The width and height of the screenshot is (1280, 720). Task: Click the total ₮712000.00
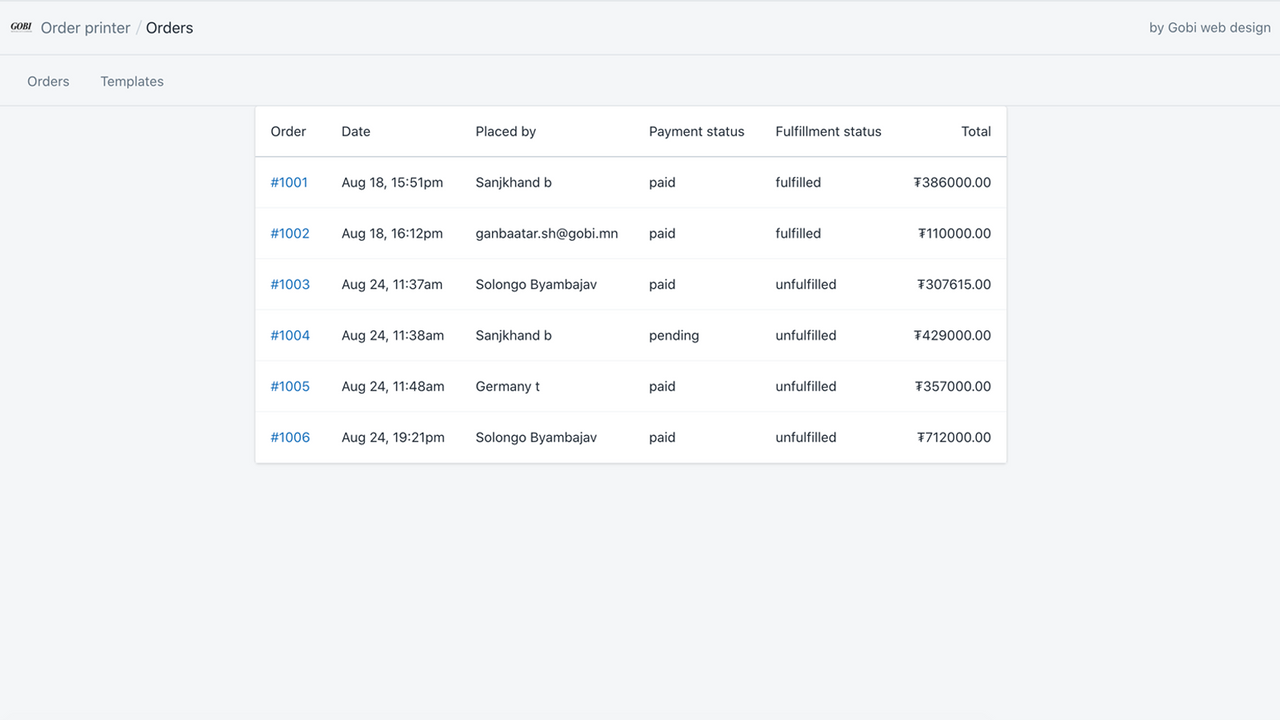click(x=954, y=437)
